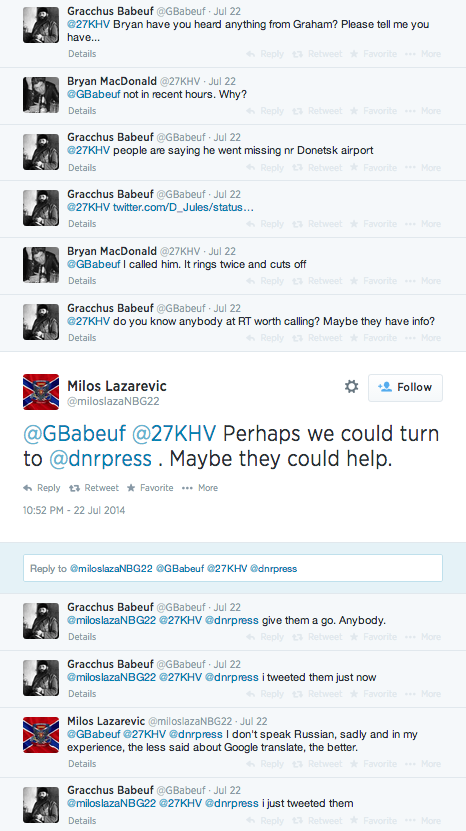The height and width of the screenshot is (831, 466).
Task: Follow Milos Lazarevic
Action: [x=405, y=387]
